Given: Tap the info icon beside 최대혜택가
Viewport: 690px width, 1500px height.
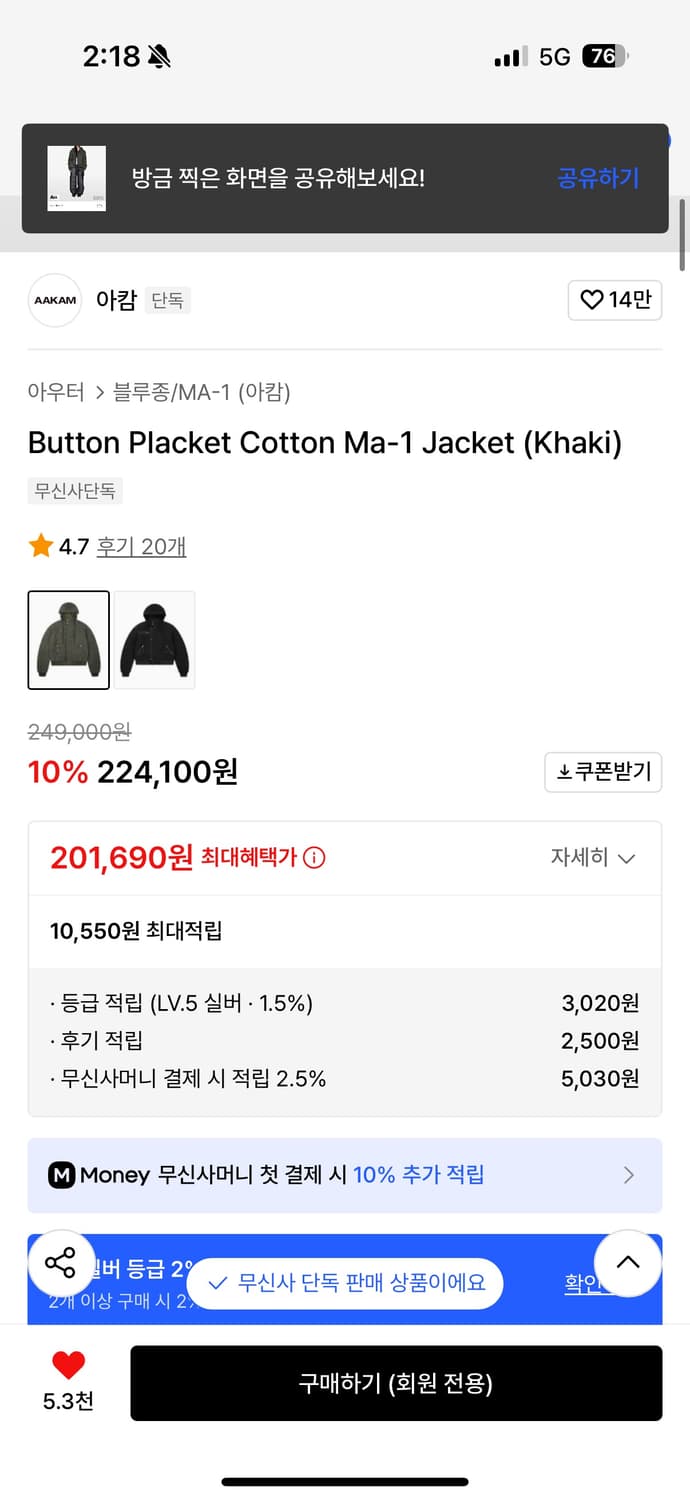Looking at the screenshot, I should (314, 858).
